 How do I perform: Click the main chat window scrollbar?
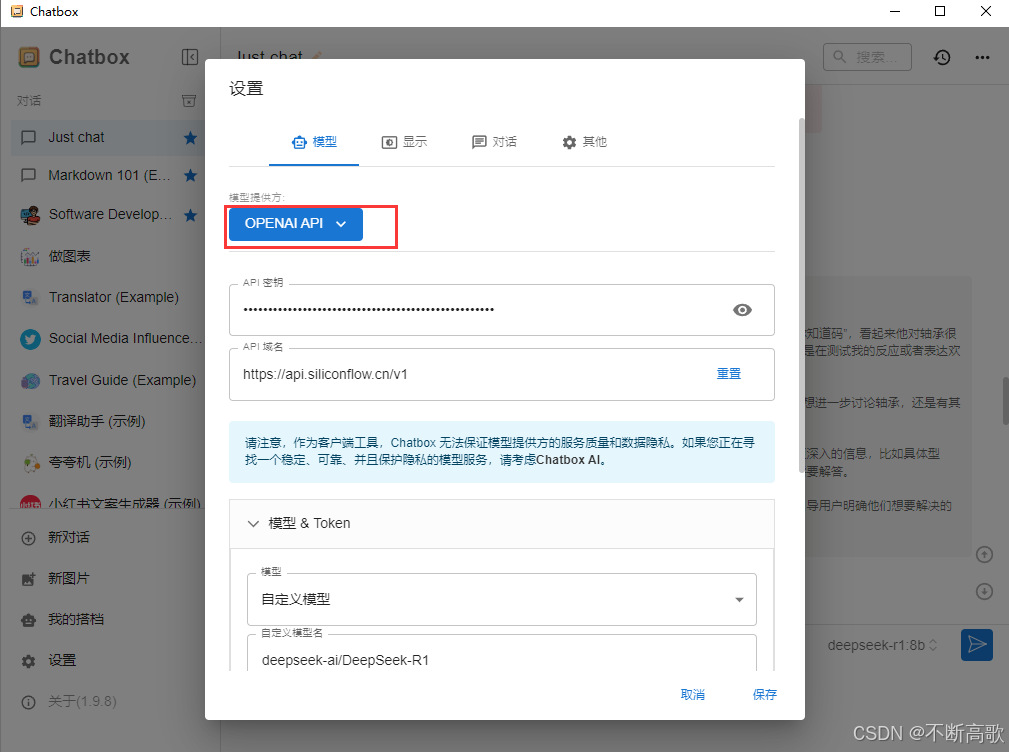[x=1005, y=401]
